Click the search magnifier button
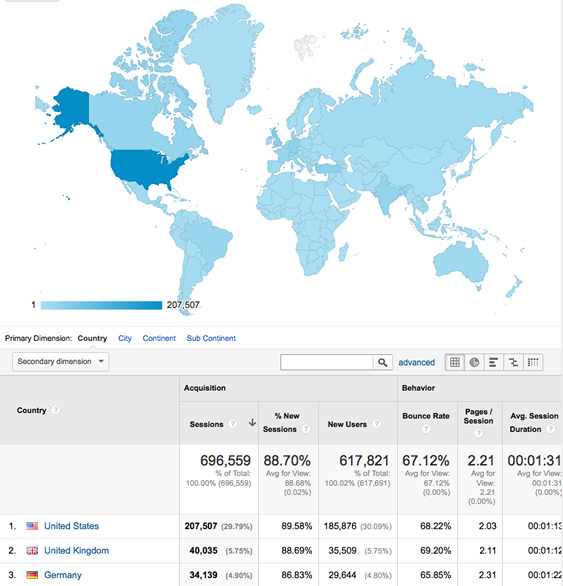 [382, 362]
